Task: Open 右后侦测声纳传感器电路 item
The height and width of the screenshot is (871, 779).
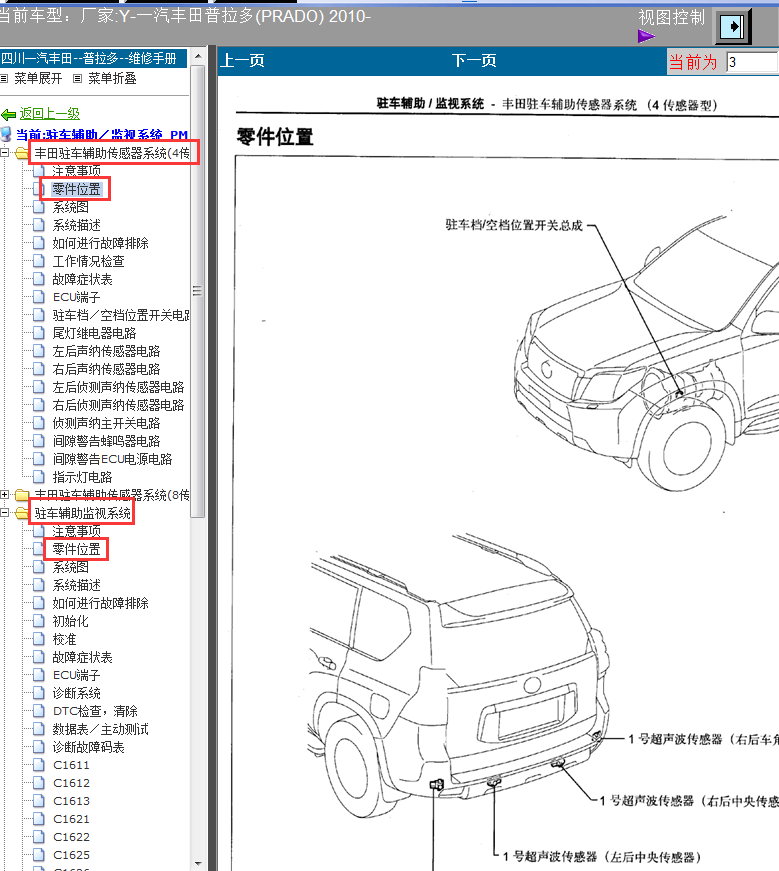Action: coord(118,405)
